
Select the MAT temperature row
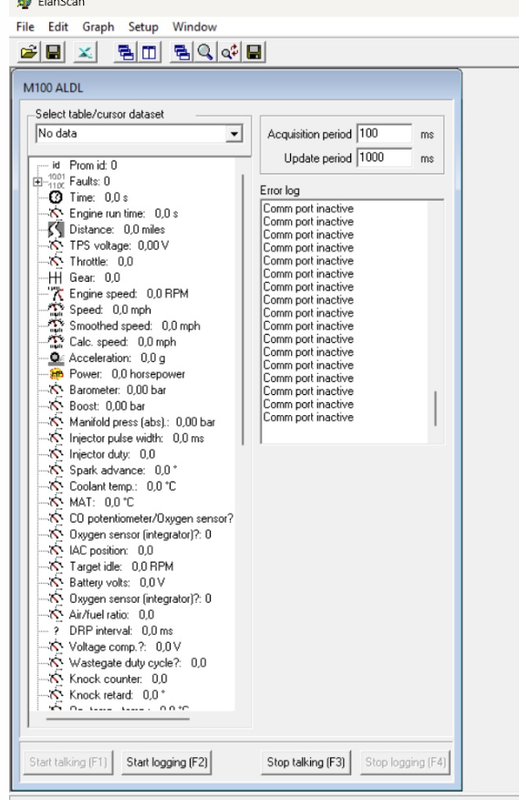[x=101, y=502]
